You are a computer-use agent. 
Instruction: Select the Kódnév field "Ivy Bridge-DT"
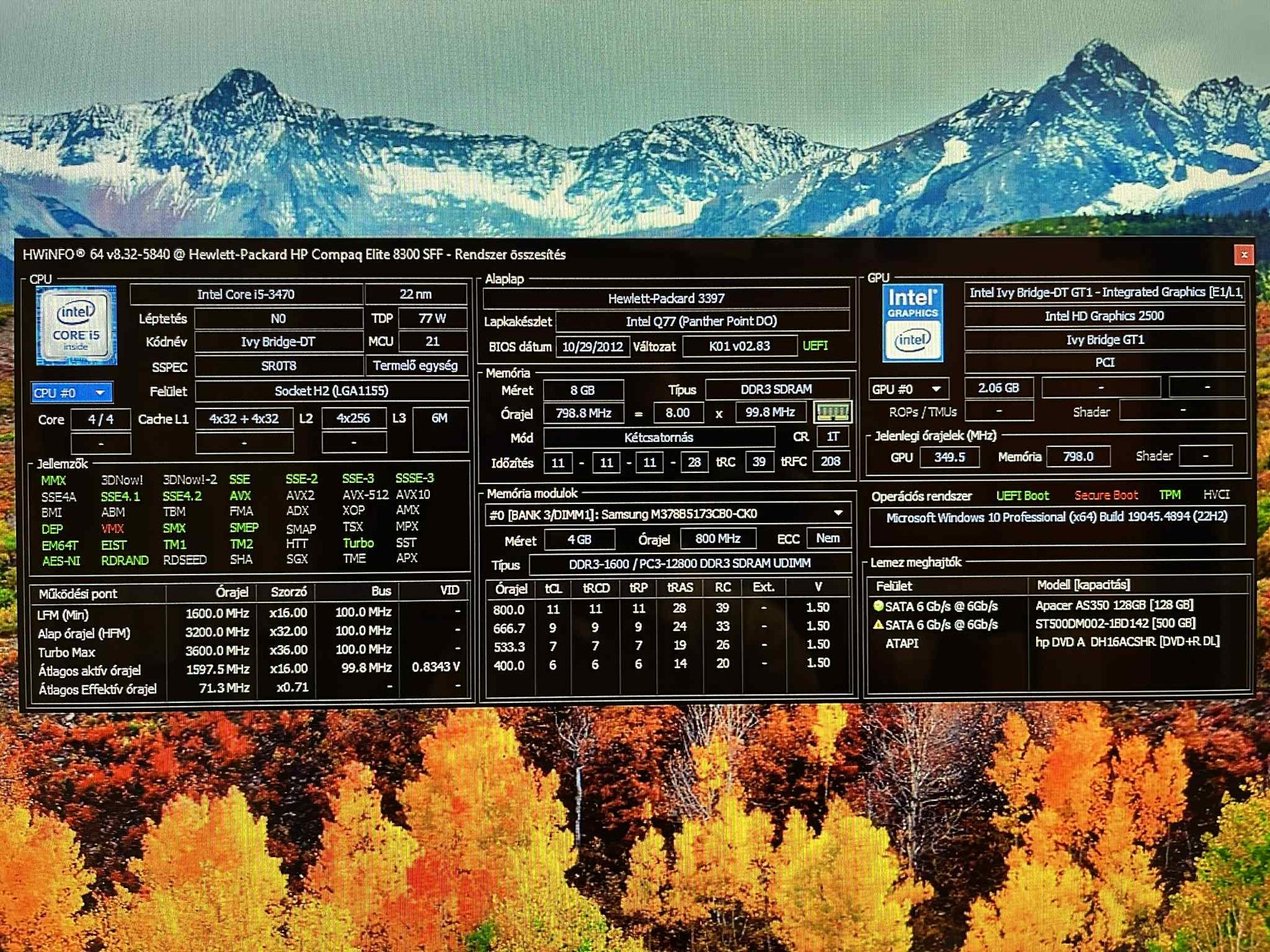click(278, 342)
